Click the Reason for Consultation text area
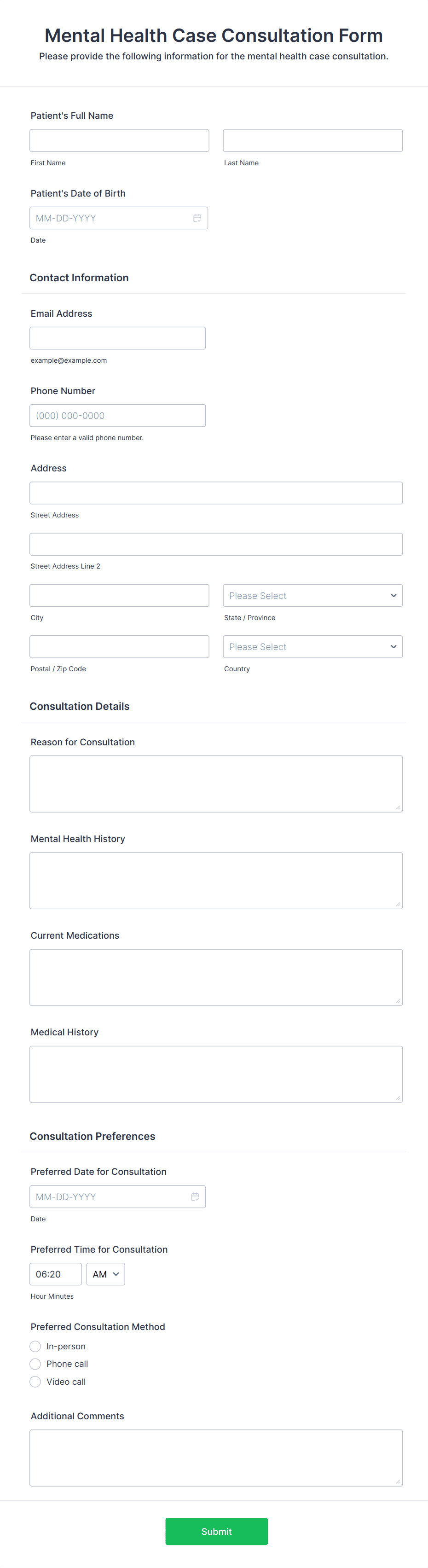Image resolution: width=428 pixels, height=1568 pixels. click(215, 784)
